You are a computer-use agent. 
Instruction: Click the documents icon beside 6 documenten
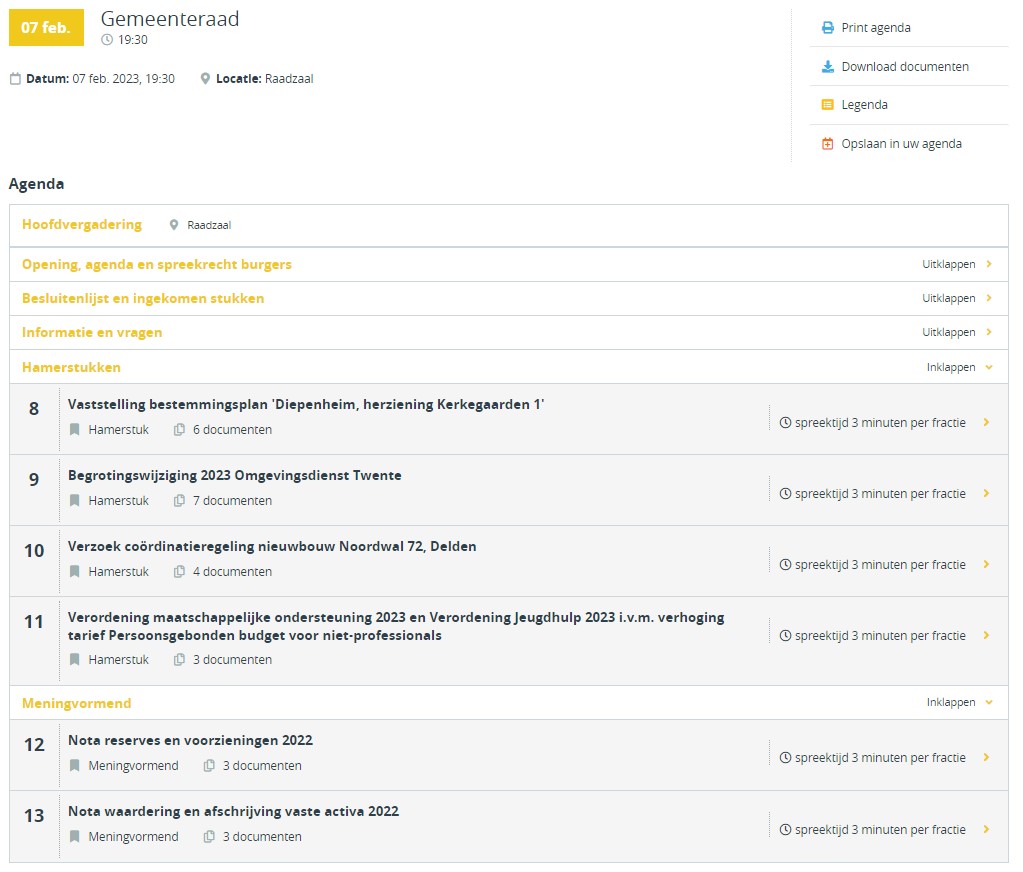pos(179,430)
